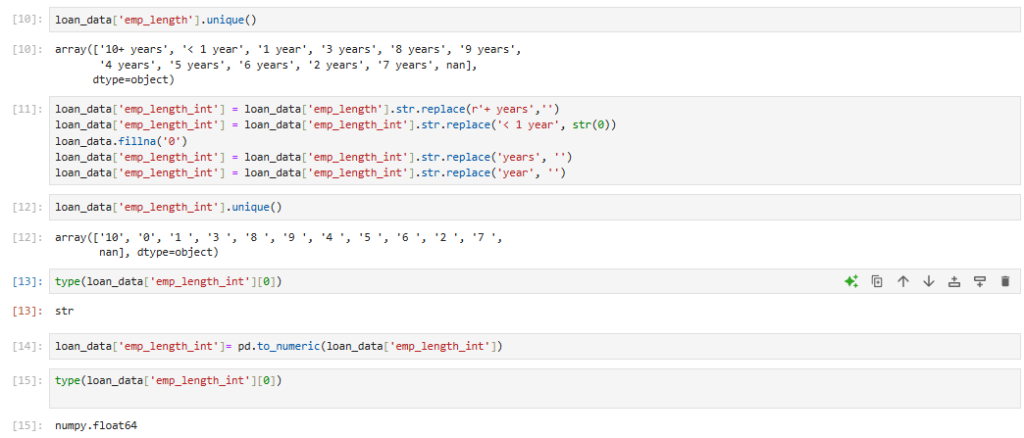Screen dimensions: 1024x438
Task: Insert a cell below cell 13
Action: [980, 282]
